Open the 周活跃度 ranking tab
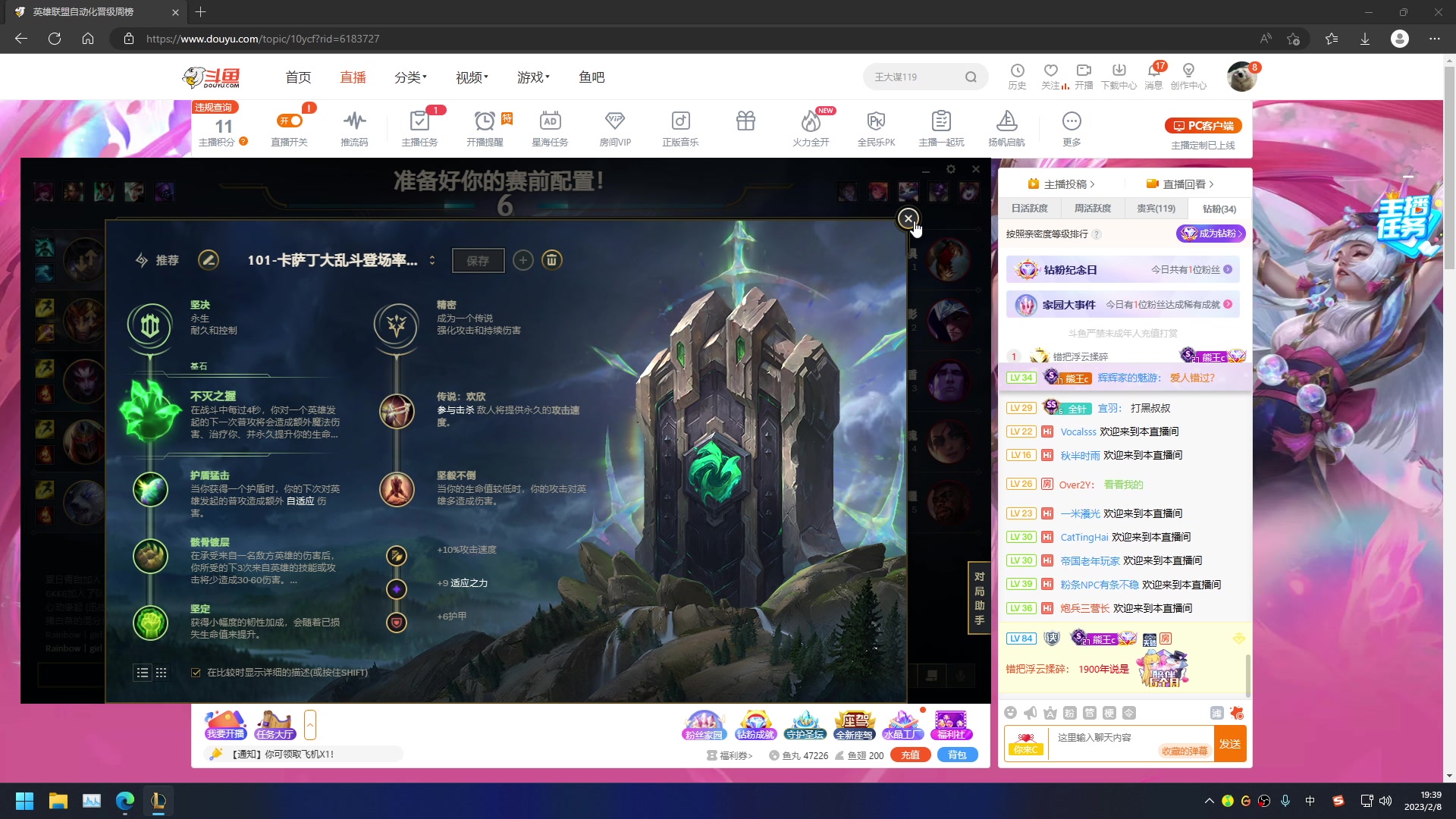This screenshot has height=819, width=1456. [1092, 208]
